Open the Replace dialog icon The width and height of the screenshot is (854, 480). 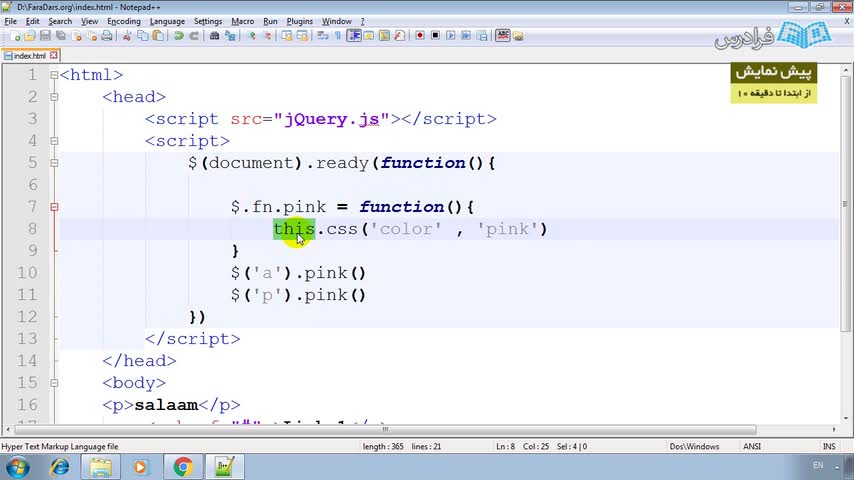[230, 36]
